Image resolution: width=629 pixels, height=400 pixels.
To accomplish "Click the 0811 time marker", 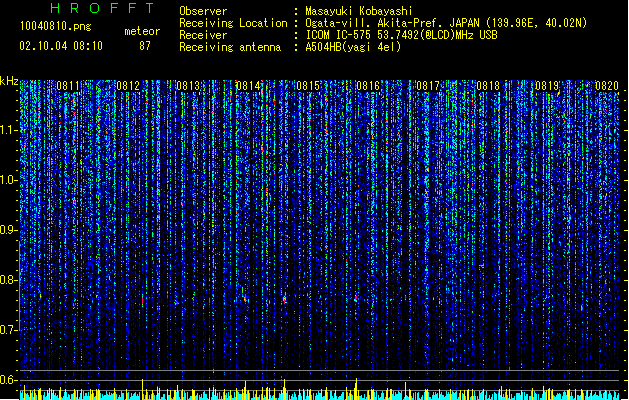I will pyautogui.click(x=68, y=86).
